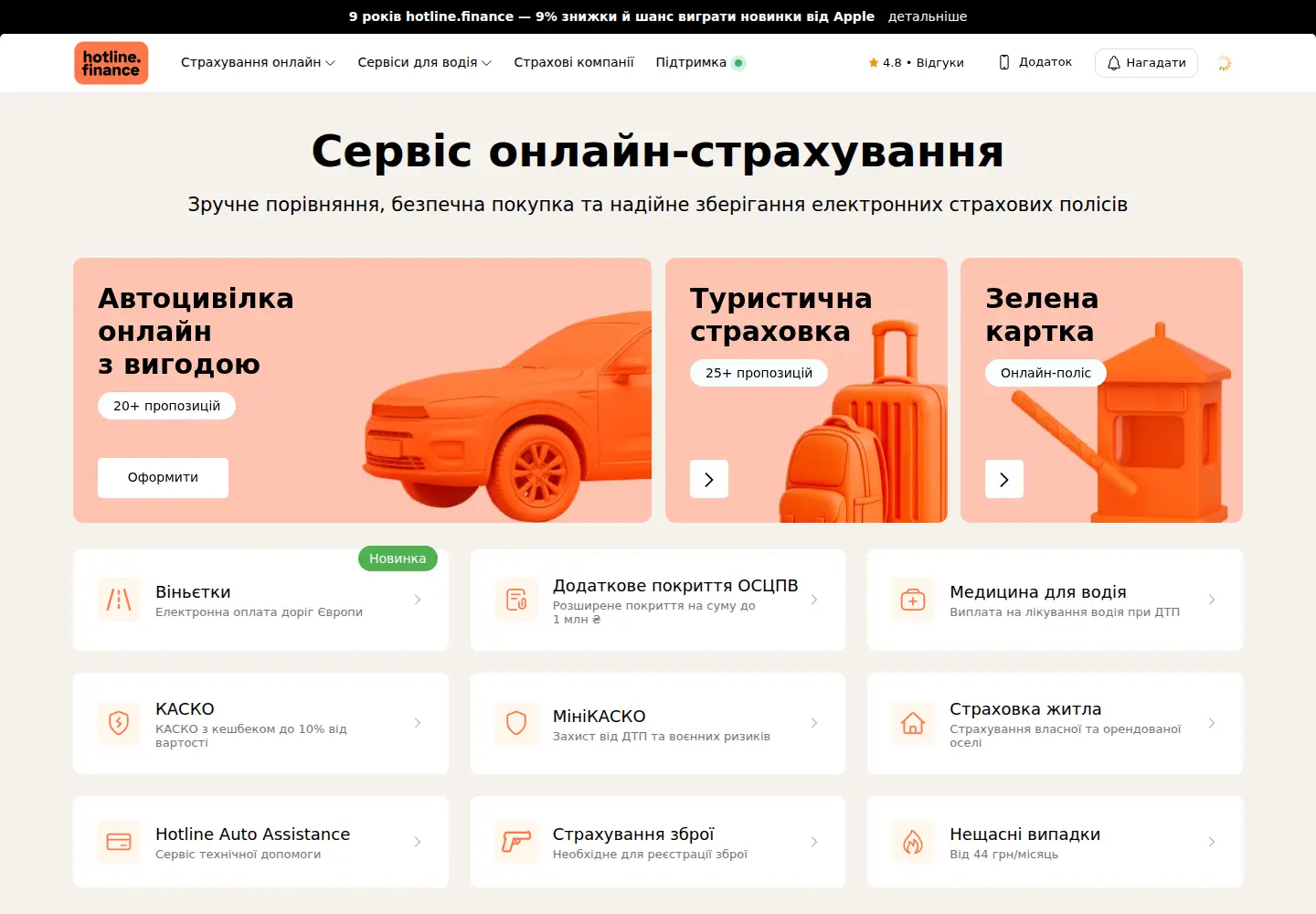Screen dimensions: 1316x914
Task: Click the star rating icon
Action: pyautogui.click(x=873, y=63)
